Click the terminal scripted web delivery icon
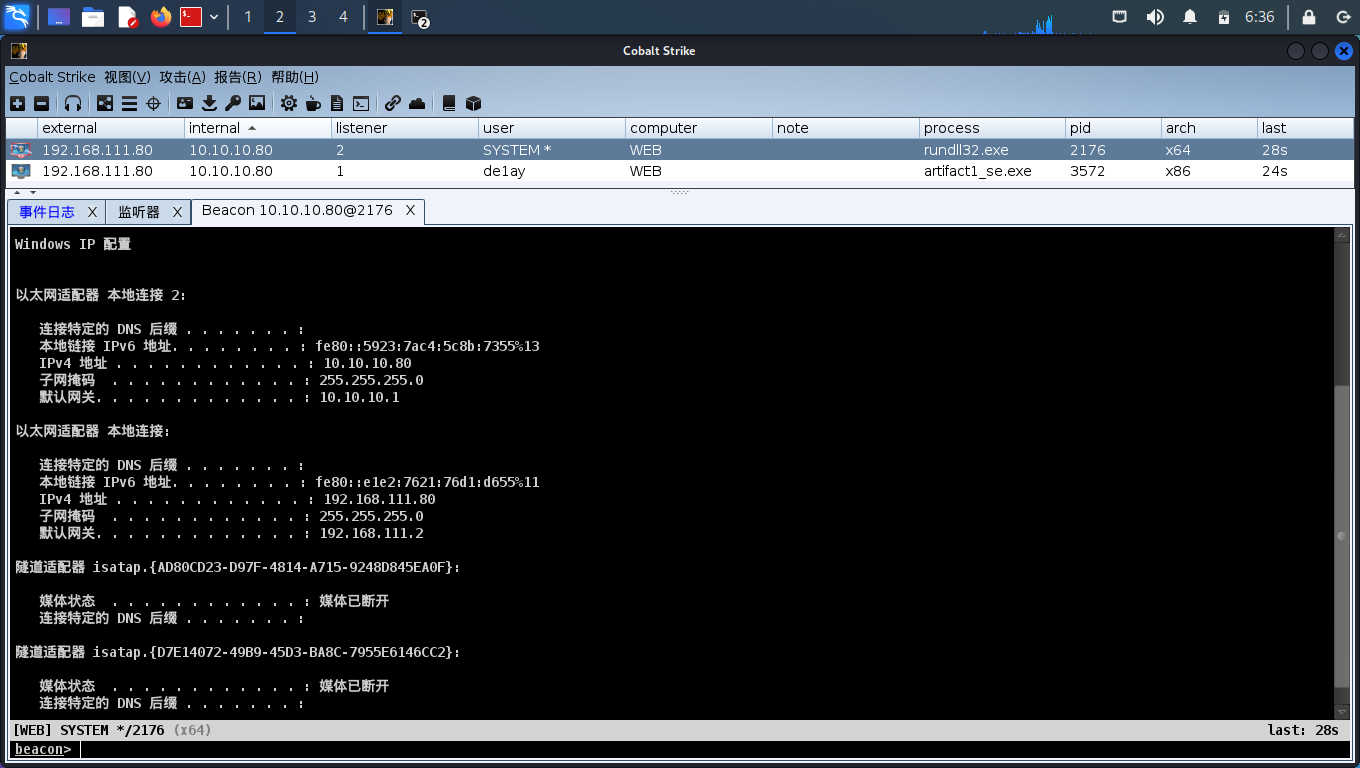The image size is (1360, 768). (x=361, y=103)
